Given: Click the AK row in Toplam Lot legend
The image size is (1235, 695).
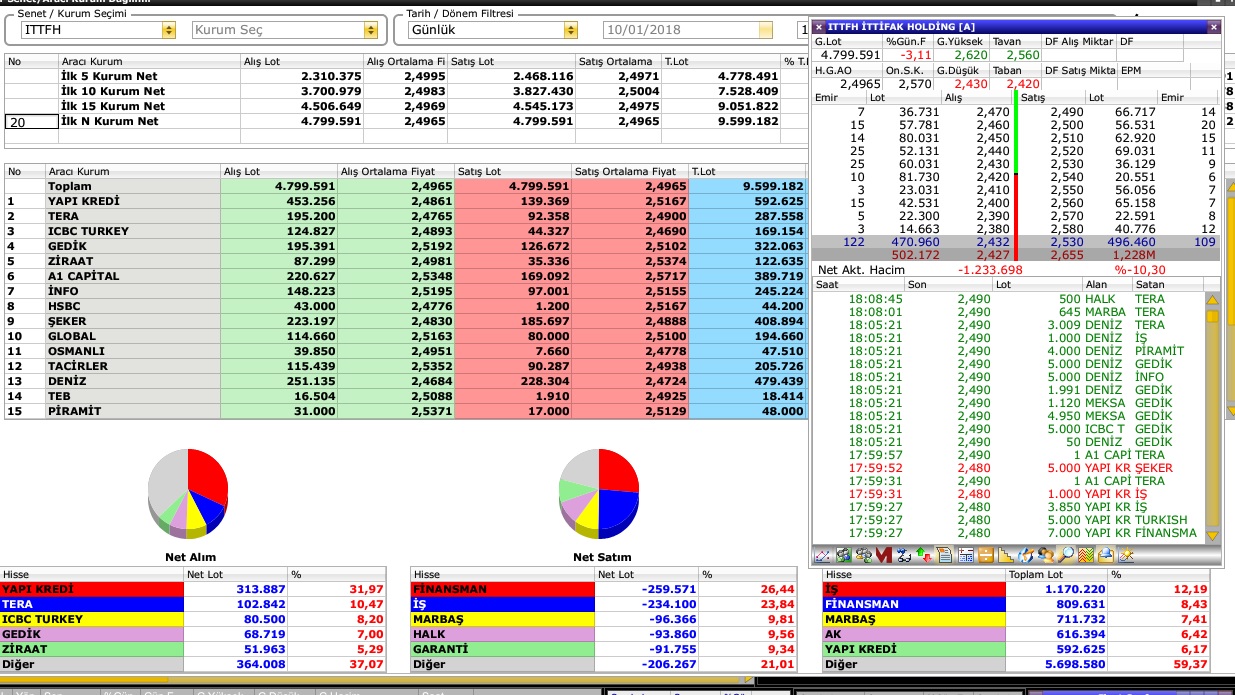Looking at the screenshot, I should (x=1015, y=634).
